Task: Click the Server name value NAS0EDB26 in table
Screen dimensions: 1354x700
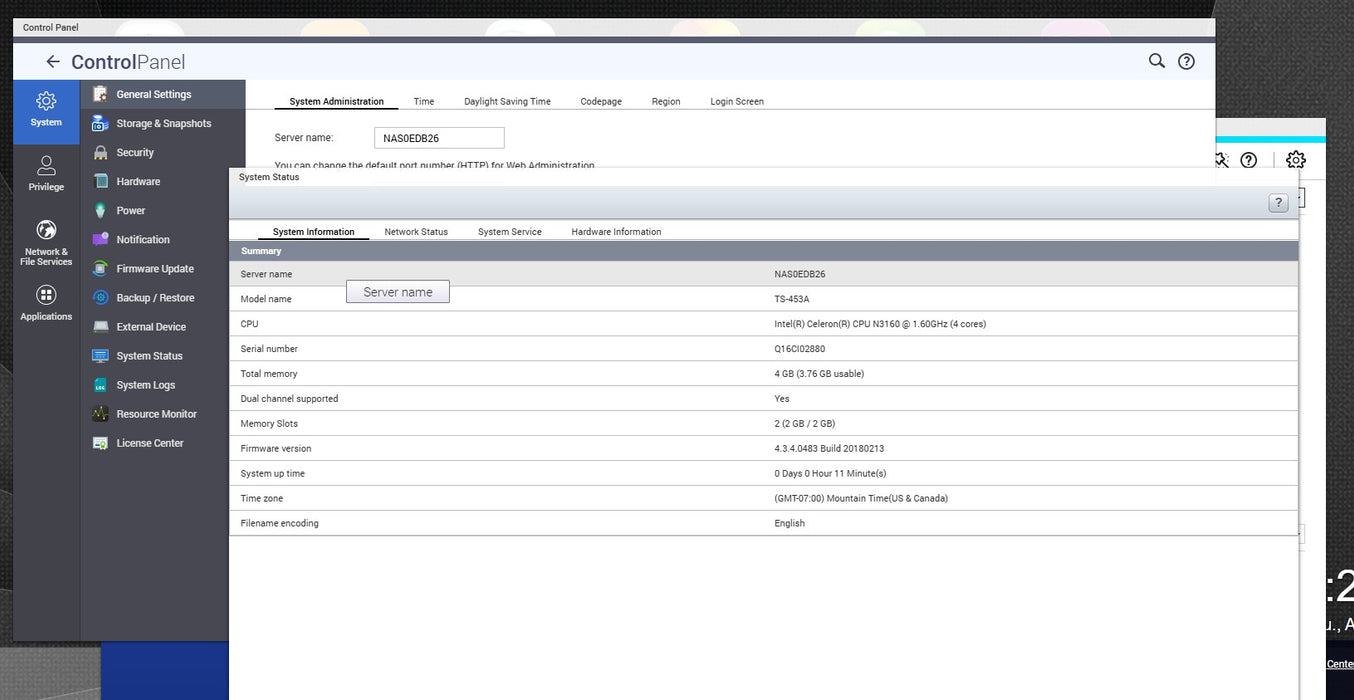Action: [800, 274]
